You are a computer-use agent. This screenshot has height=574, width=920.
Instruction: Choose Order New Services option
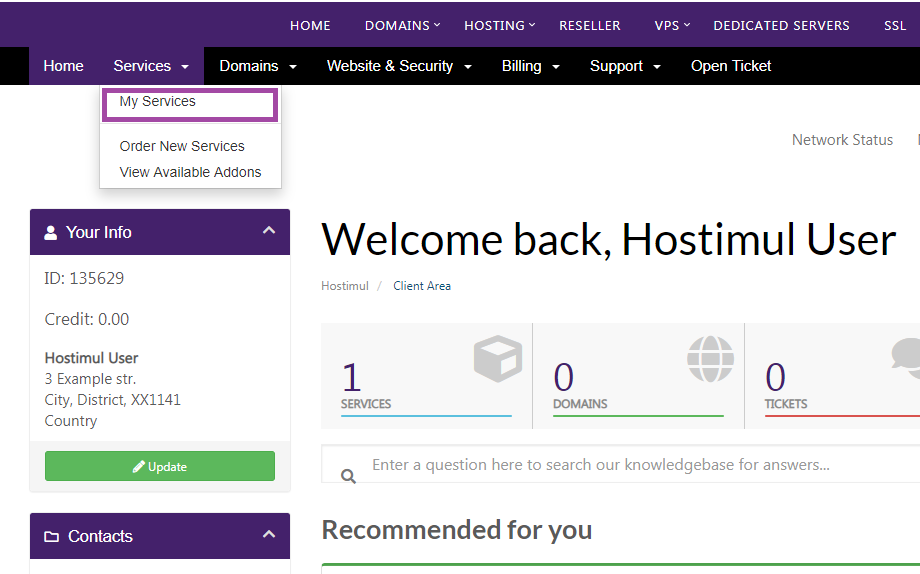click(182, 146)
